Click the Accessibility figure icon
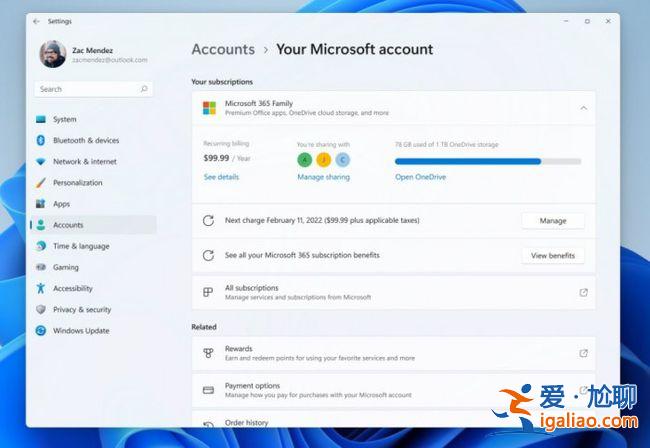 click(x=41, y=288)
